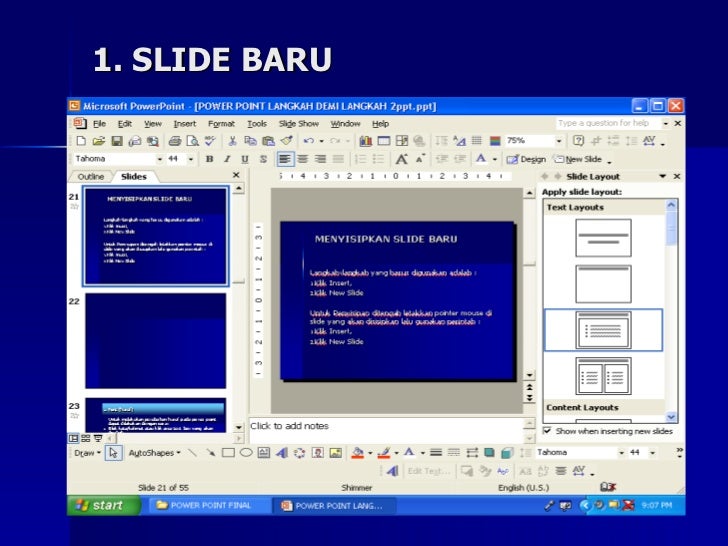Click the Select Objects pointer tool
This screenshot has height=546, width=728.
(x=114, y=453)
